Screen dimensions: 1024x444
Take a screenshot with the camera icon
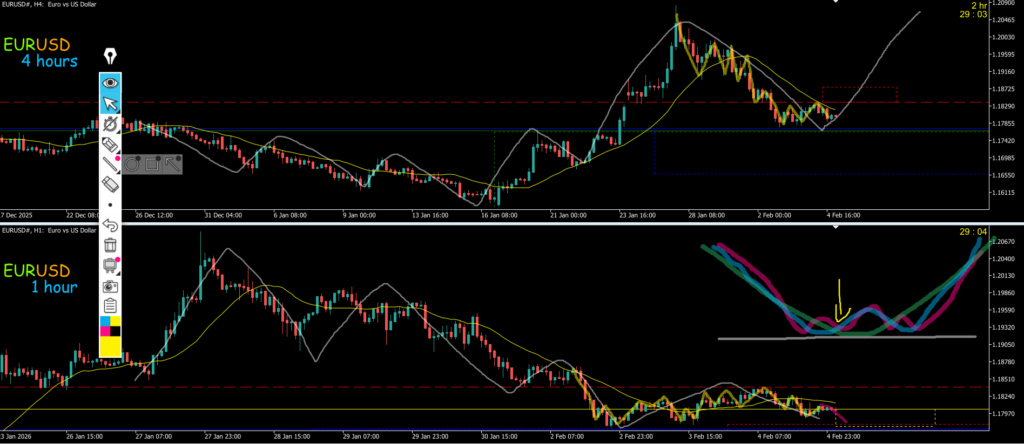point(111,286)
